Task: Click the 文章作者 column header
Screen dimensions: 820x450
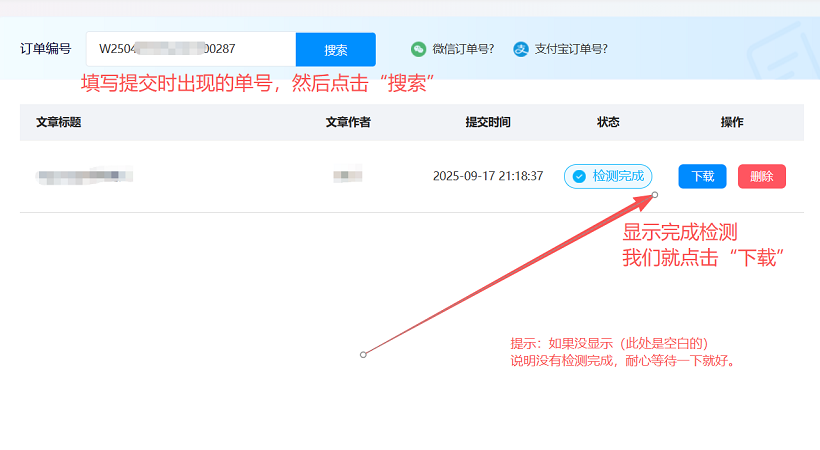Action: click(348, 122)
